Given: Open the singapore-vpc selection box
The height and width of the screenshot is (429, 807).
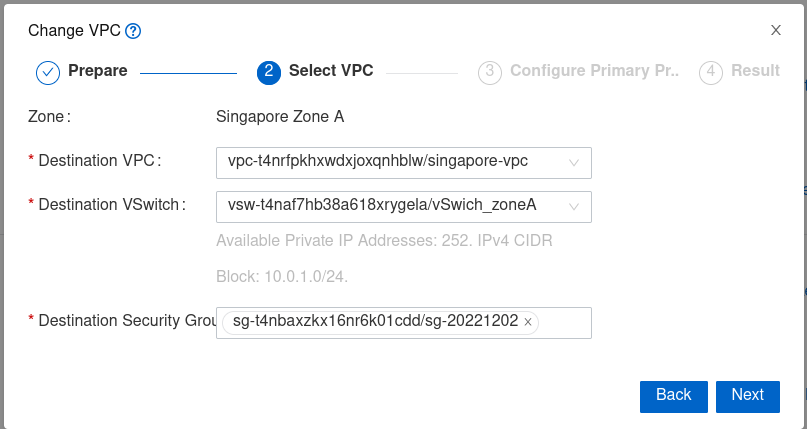Looking at the screenshot, I should tap(390, 162).
